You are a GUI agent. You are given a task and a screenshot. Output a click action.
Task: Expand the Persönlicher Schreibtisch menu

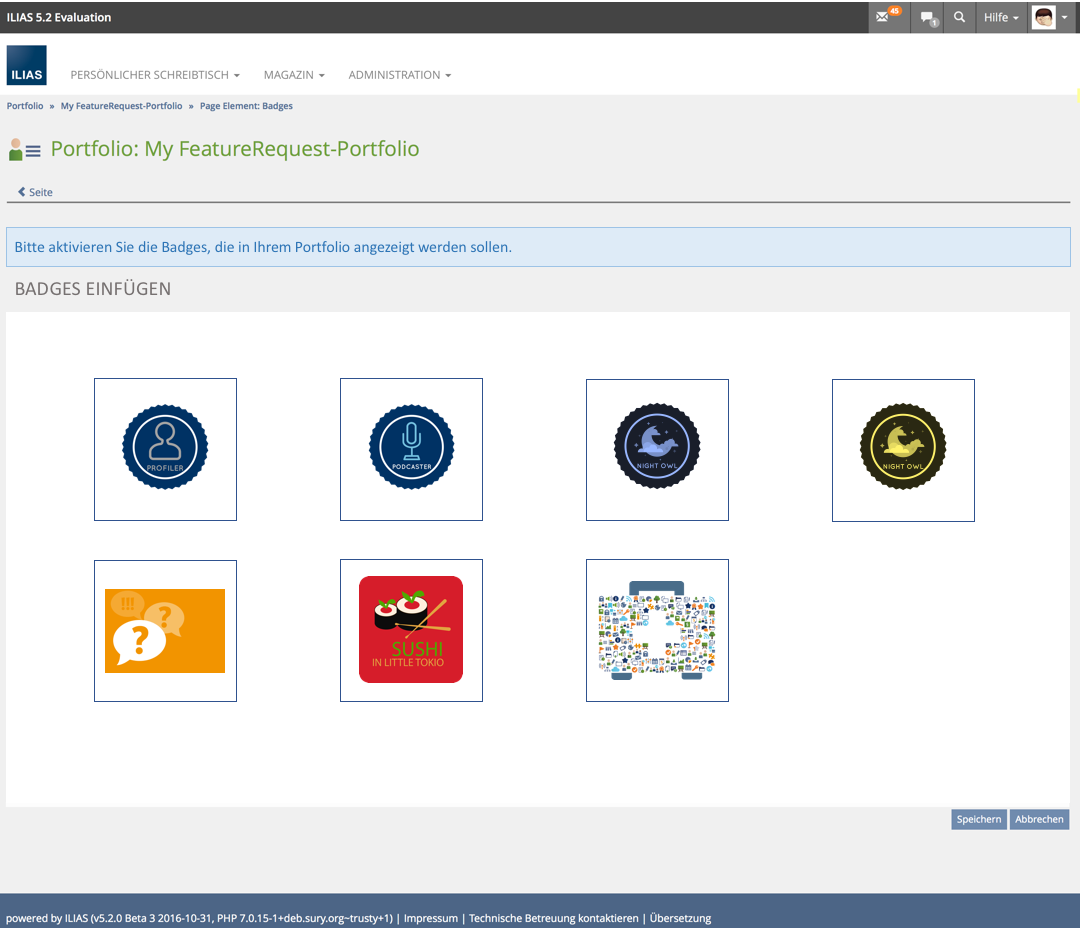(155, 75)
